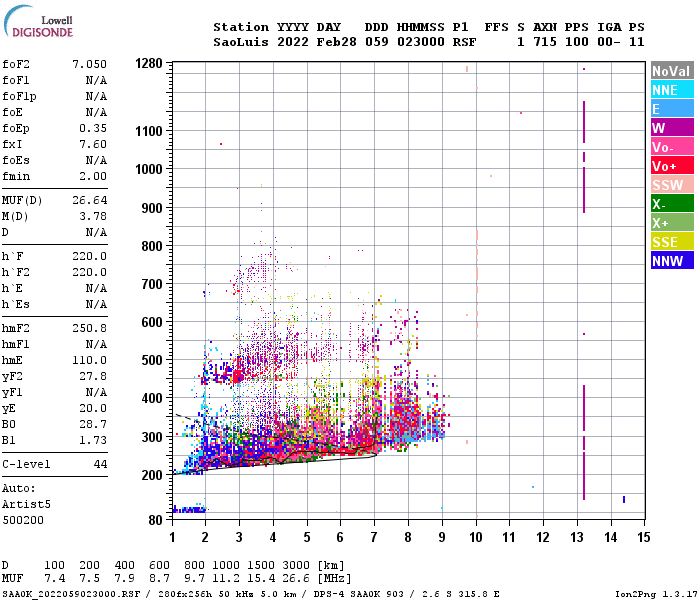
Task: Select the NNW legend swatch
Action: 672,261
